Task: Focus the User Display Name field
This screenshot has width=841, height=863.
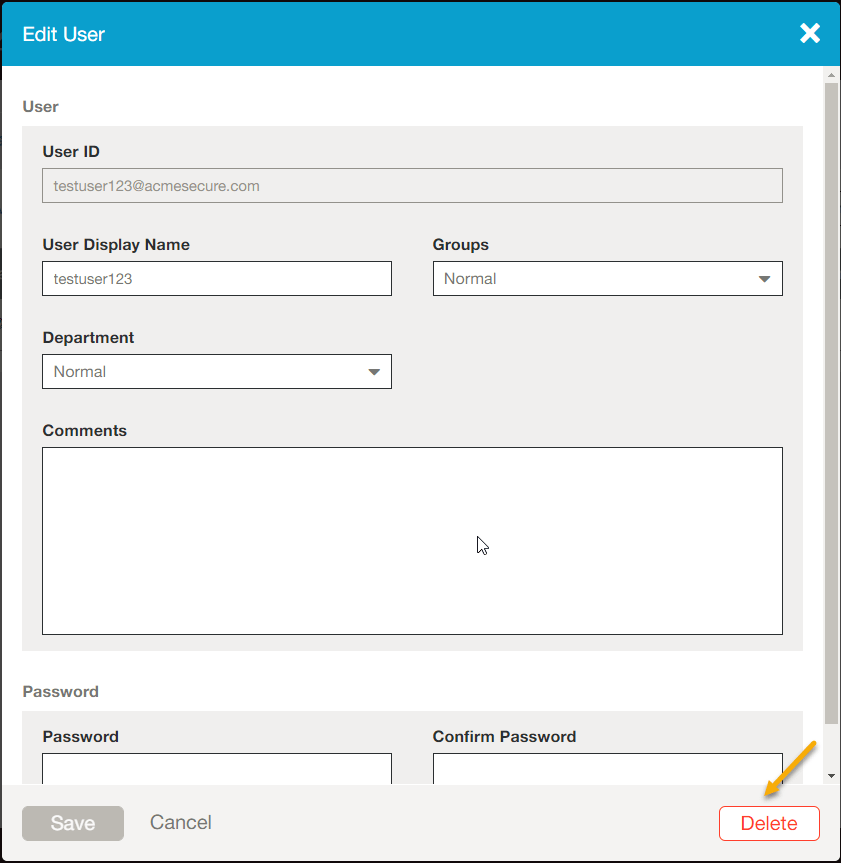Action: [216, 278]
